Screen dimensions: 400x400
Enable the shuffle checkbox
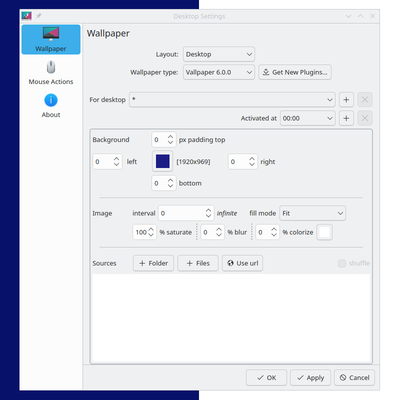click(342, 263)
